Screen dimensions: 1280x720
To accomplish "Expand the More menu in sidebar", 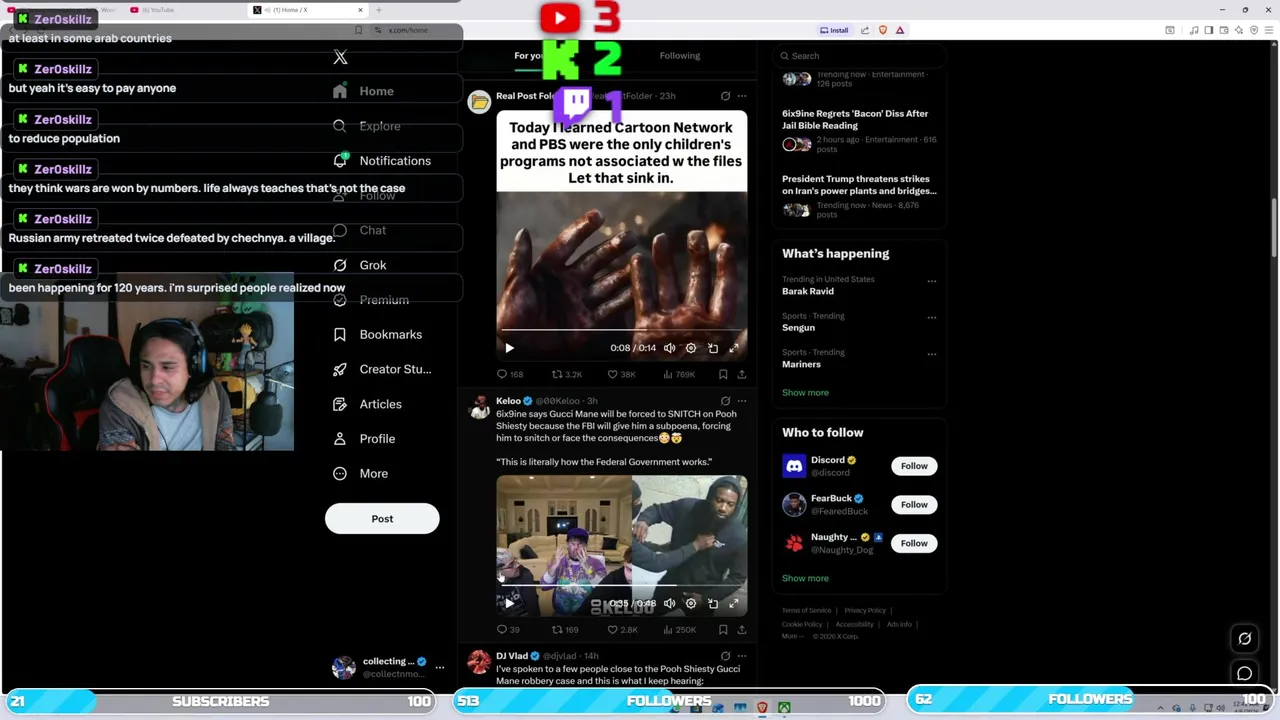I will 360,473.
